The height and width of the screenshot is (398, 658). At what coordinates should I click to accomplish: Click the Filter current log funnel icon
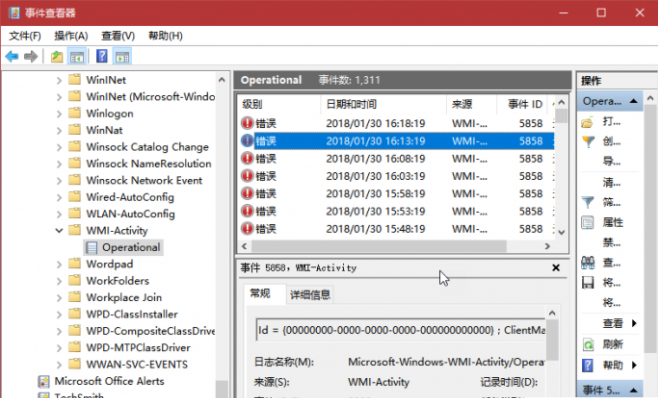588,203
